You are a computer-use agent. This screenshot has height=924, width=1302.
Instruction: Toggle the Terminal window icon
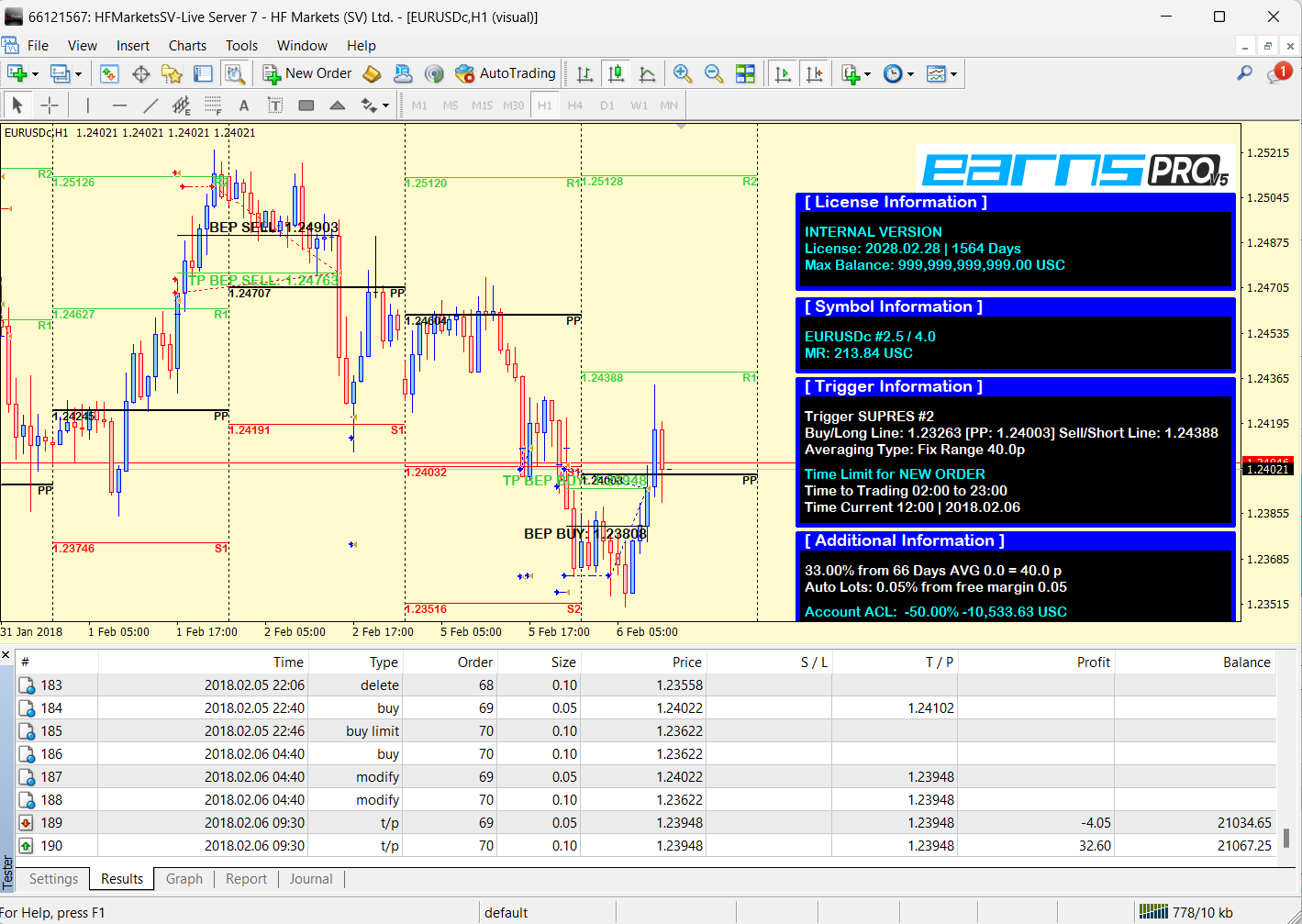point(203,73)
